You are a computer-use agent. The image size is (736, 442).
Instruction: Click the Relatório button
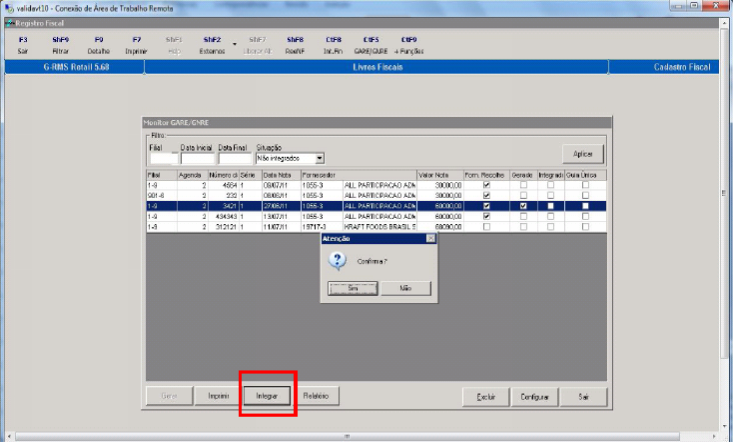(316, 396)
